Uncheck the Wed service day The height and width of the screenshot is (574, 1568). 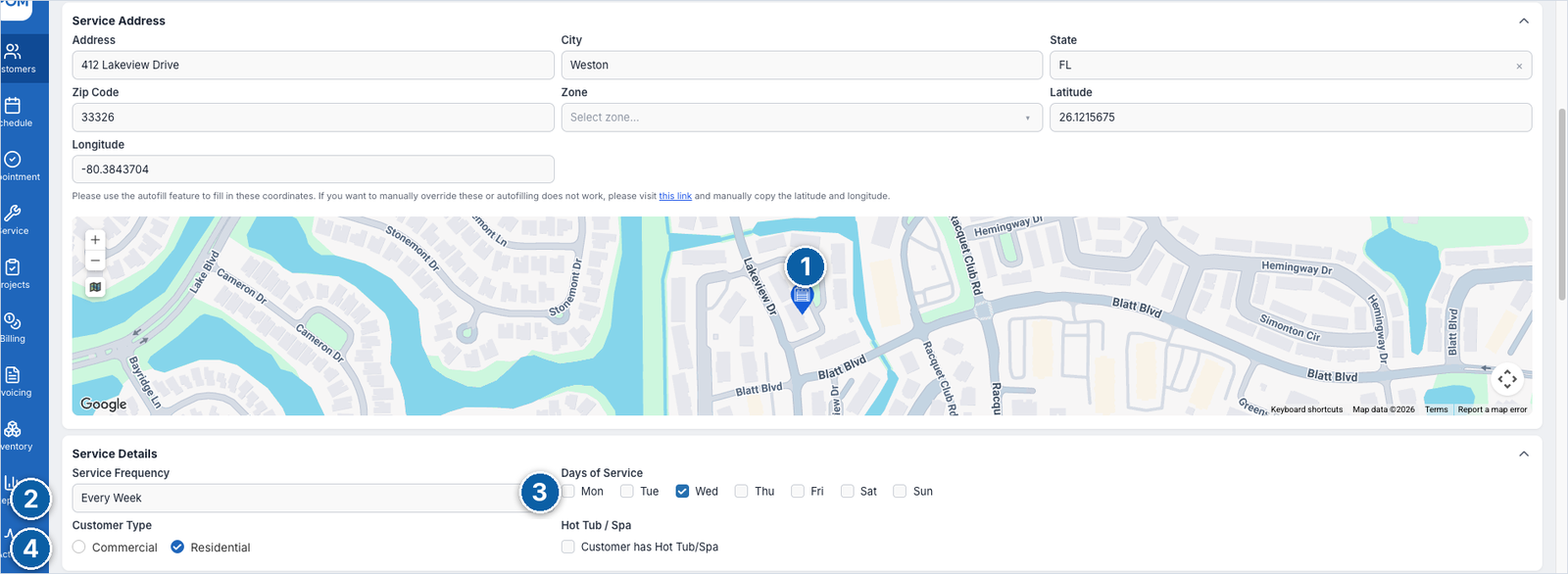pos(683,491)
